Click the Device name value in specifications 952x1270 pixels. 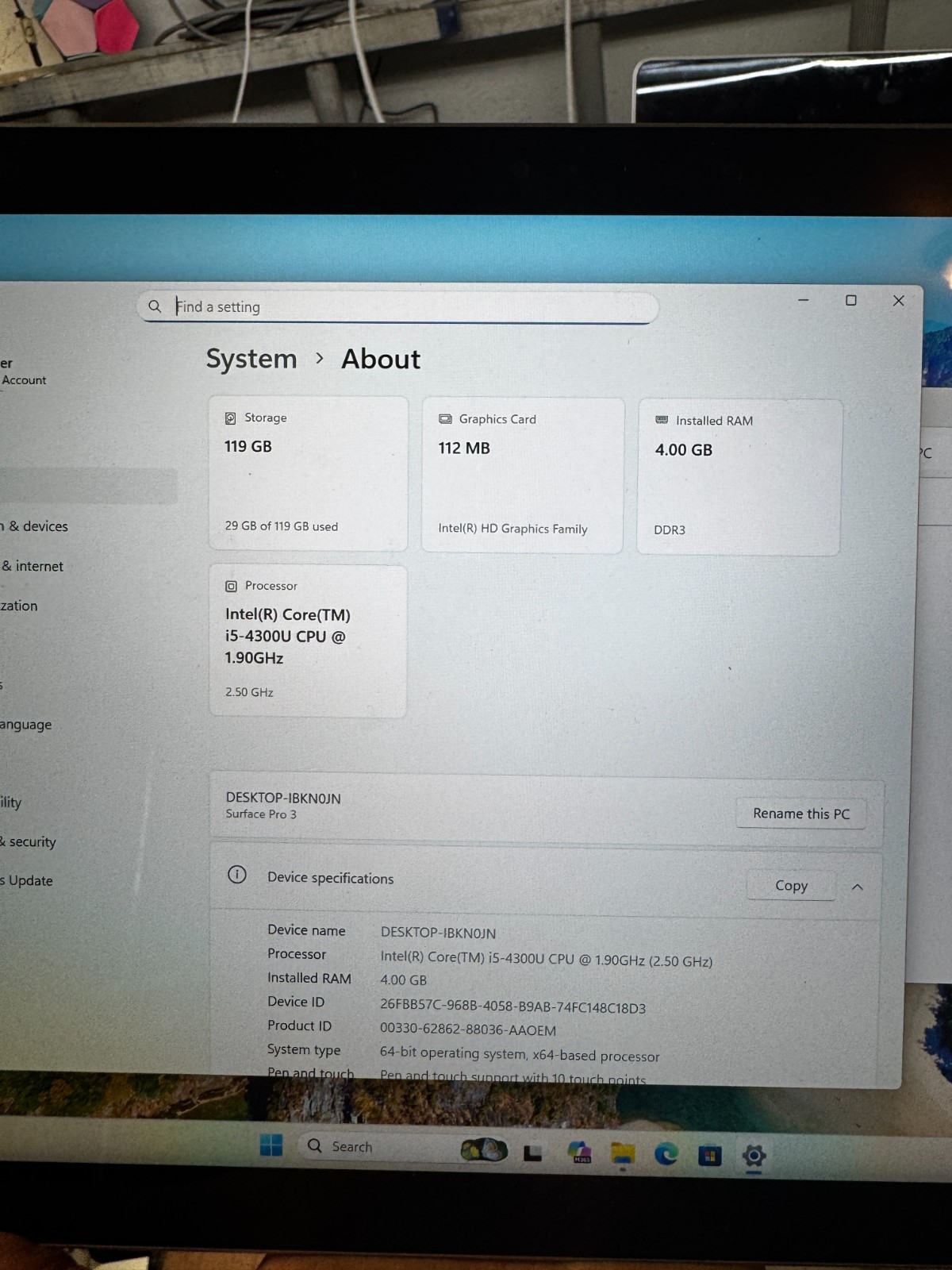[x=438, y=933]
